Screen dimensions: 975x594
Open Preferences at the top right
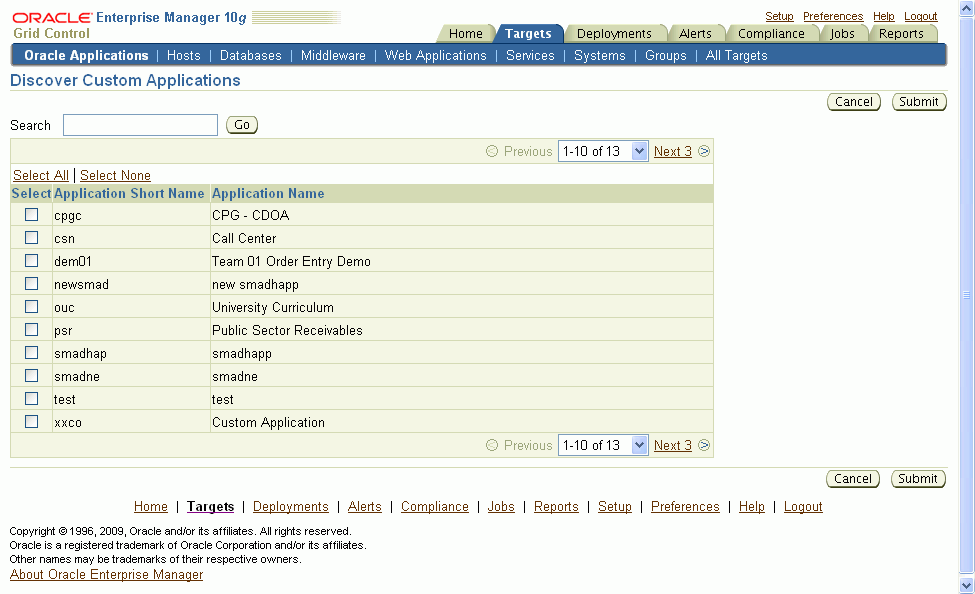[832, 16]
